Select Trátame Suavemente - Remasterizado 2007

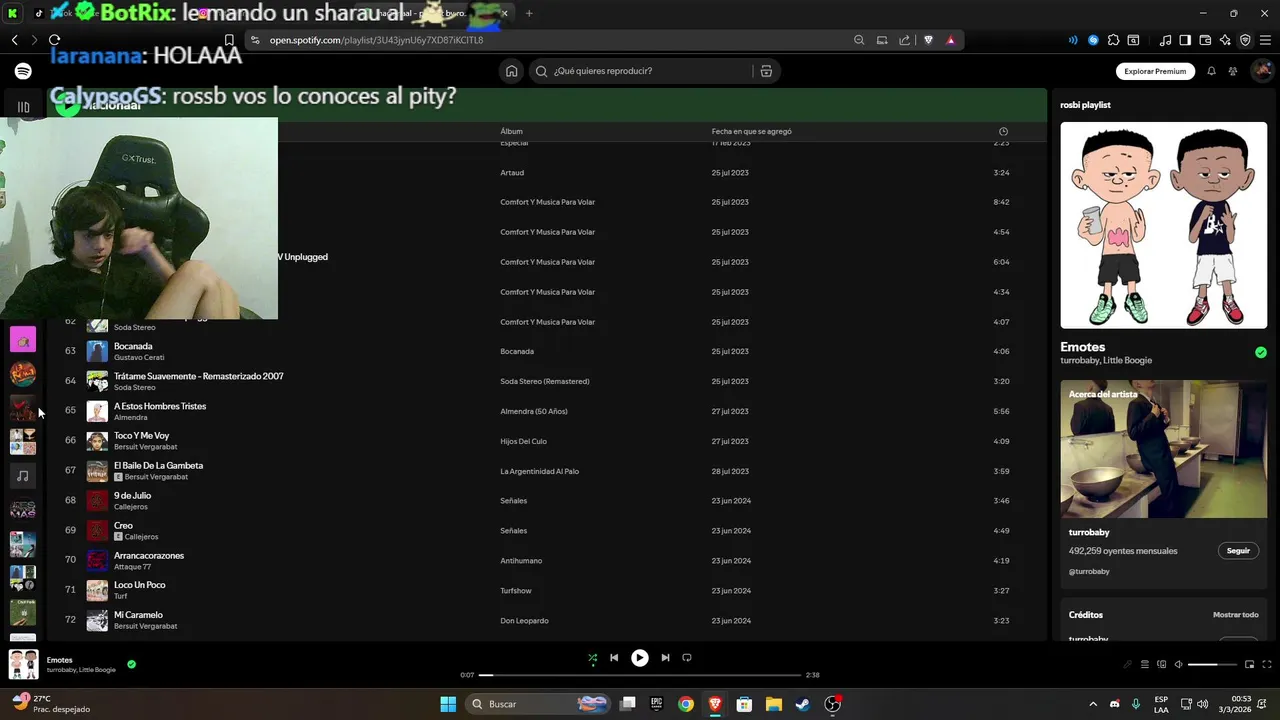(x=199, y=376)
